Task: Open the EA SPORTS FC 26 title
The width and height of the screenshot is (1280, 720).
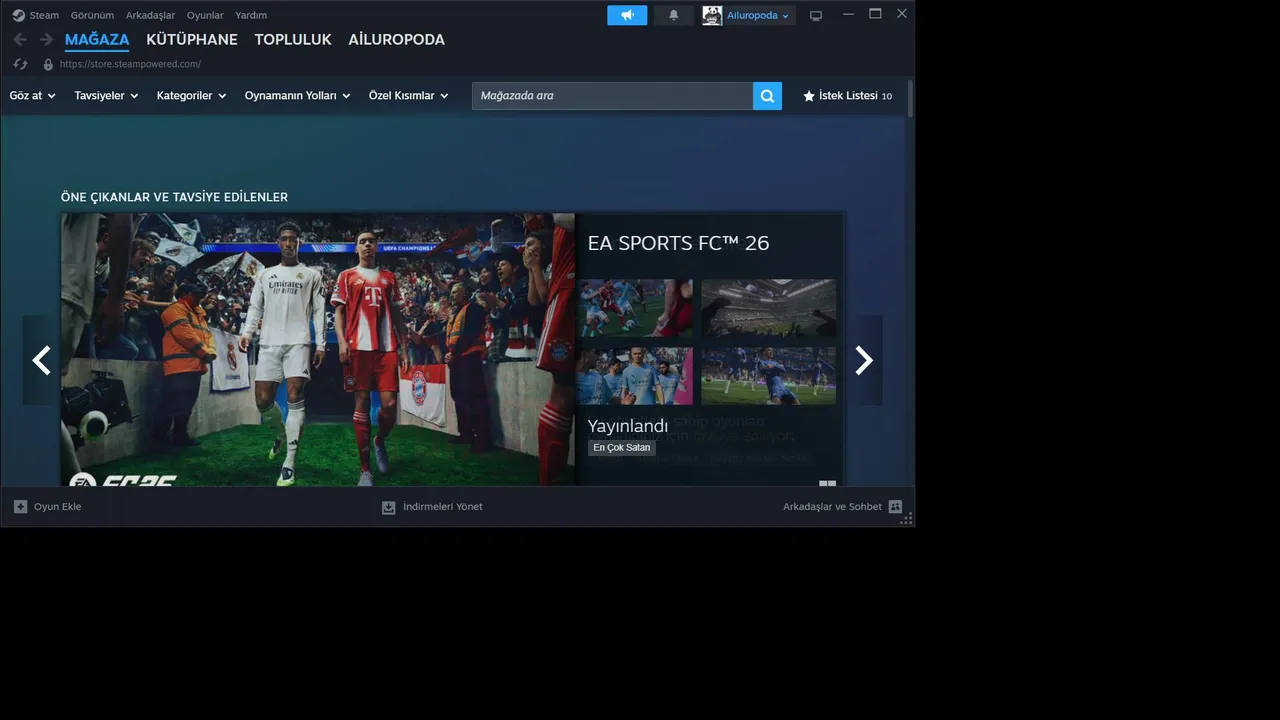Action: pyautogui.click(x=678, y=243)
